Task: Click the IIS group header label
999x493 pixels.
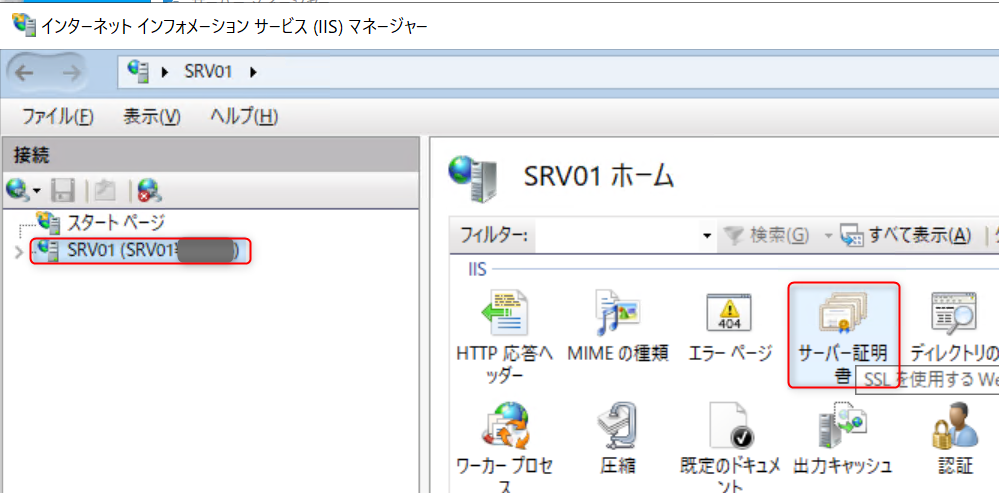Action: pos(477,270)
